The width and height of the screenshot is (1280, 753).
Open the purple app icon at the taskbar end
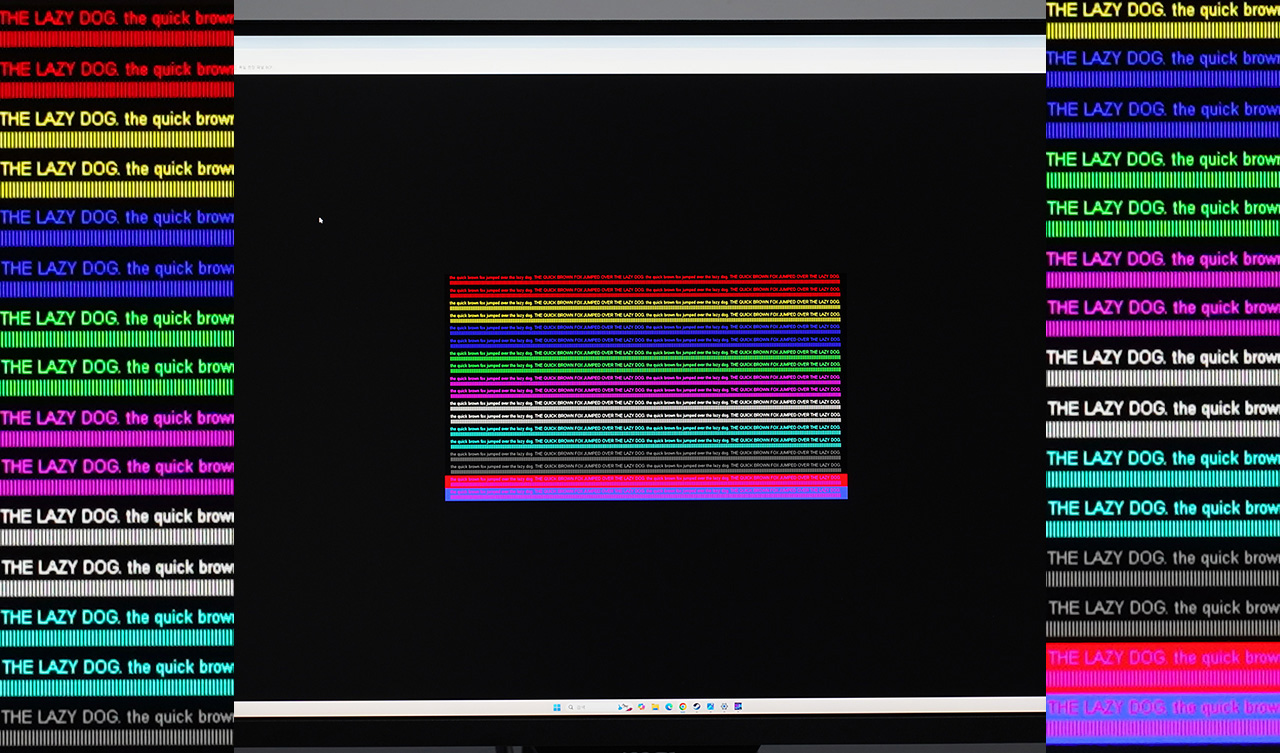pyautogui.click(x=738, y=707)
